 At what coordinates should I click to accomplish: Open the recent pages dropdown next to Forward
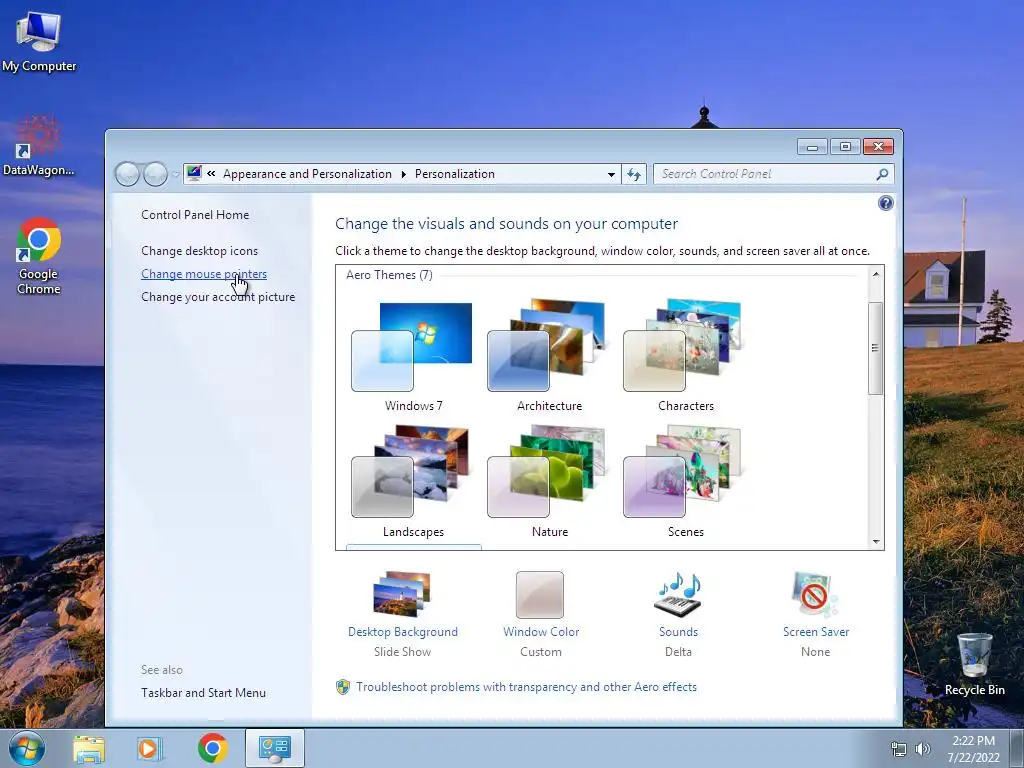pyautogui.click(x=175, y=174)
